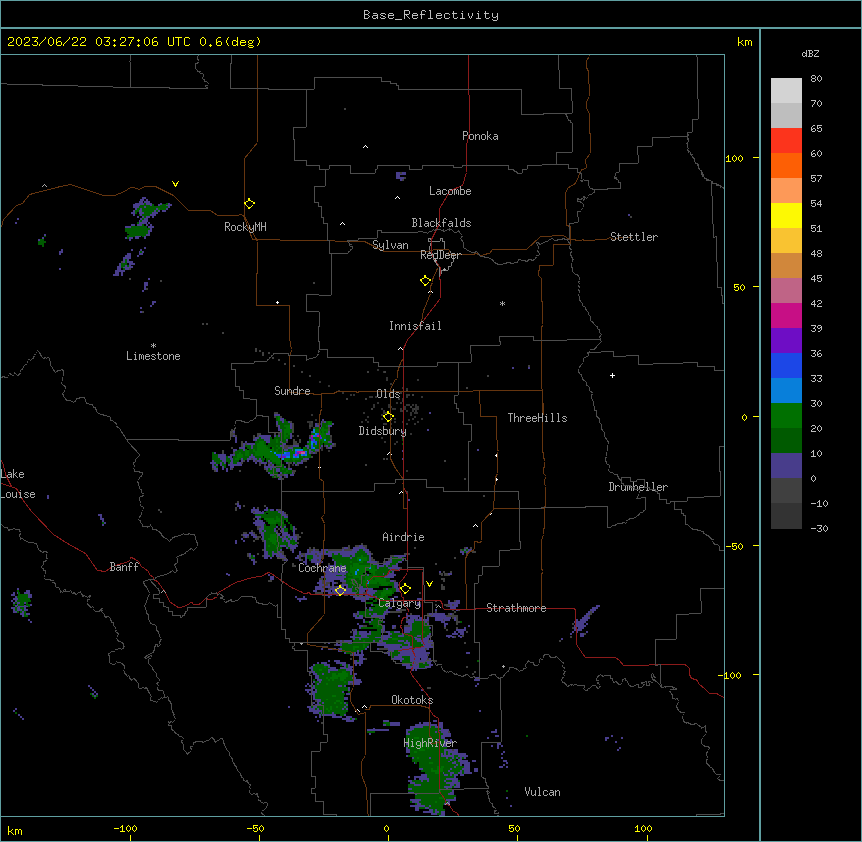Image resolution: width=862 pixels, height=842 pixels.
Task: Click the asterisk marker east of Innisfail
Action: [502, 303]
